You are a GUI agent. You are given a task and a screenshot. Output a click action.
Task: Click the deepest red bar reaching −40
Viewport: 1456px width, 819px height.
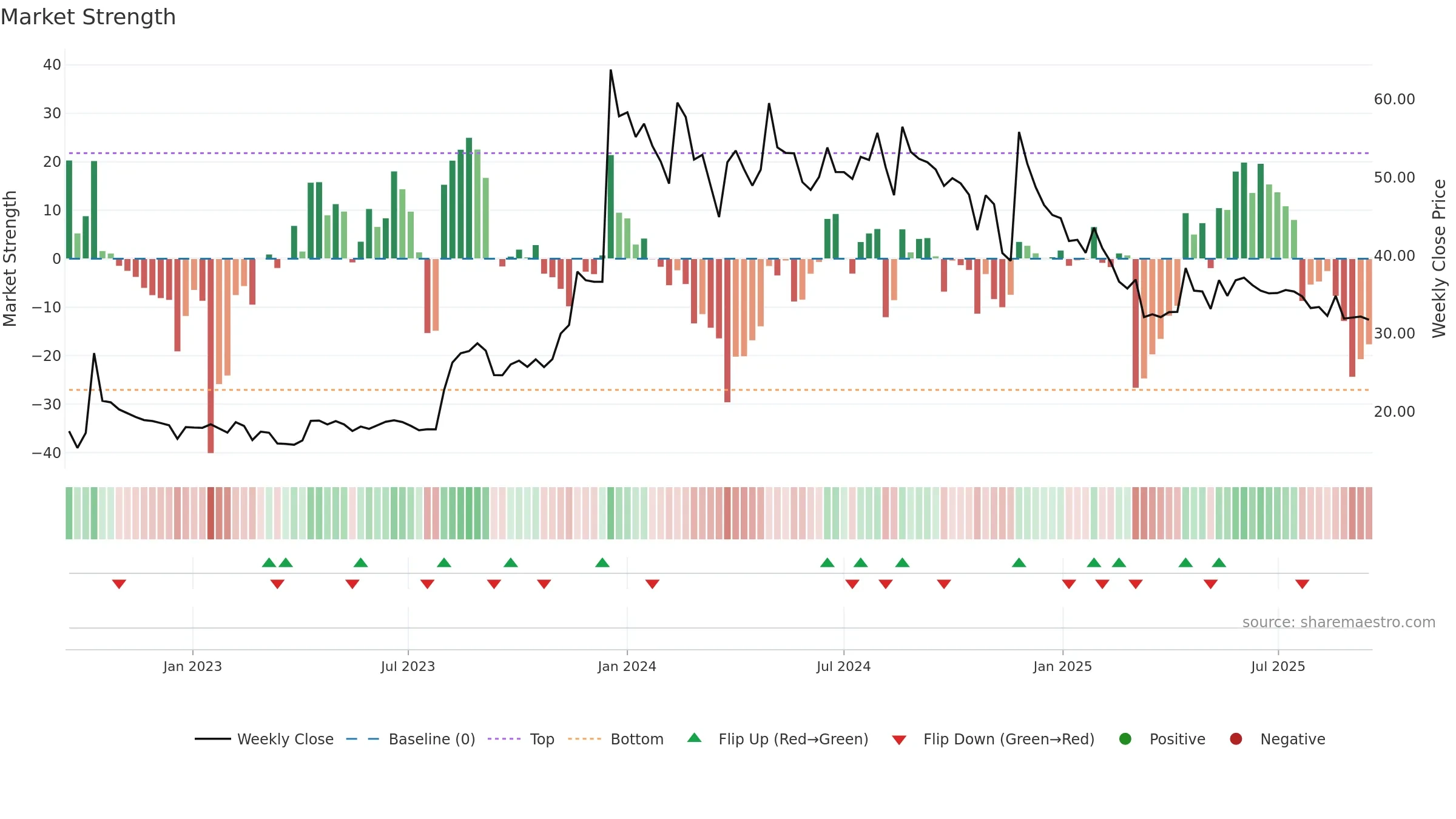211,356
